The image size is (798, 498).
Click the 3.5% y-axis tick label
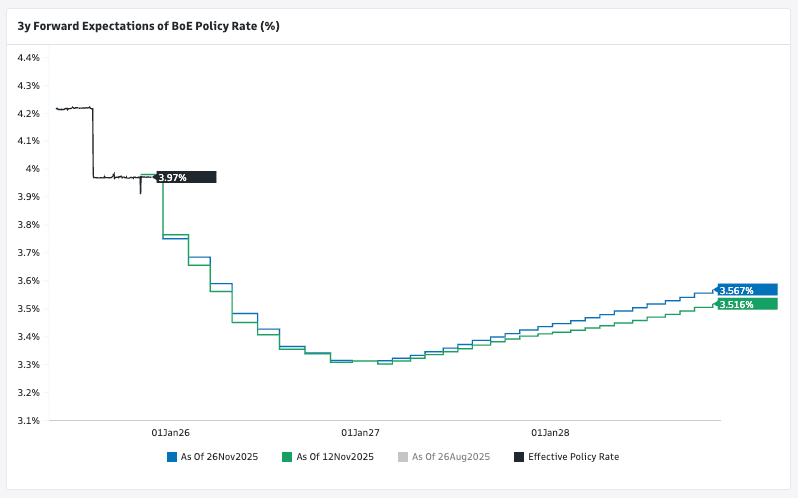click(x=27, y=309)
